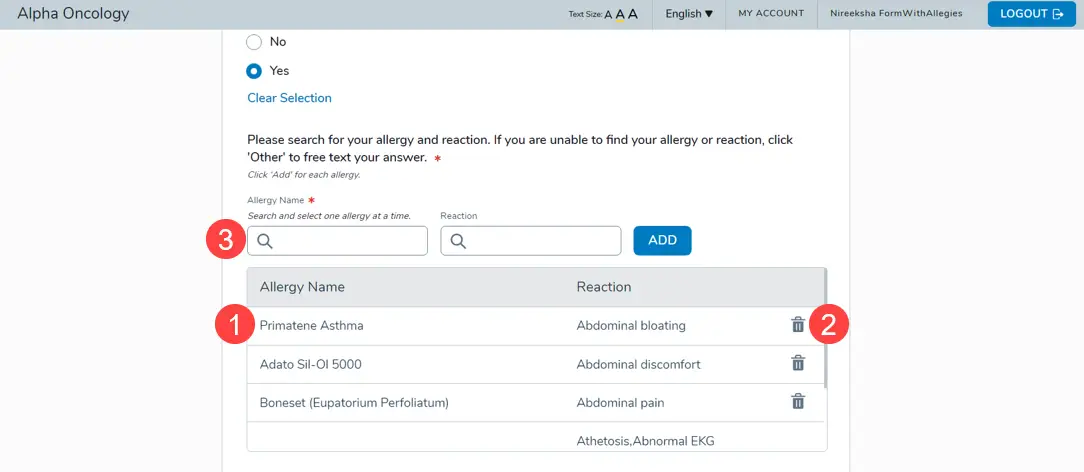Click the Clear Selection link
Image resolution: width=1084 pixels, height=472 pixels.
289,98
